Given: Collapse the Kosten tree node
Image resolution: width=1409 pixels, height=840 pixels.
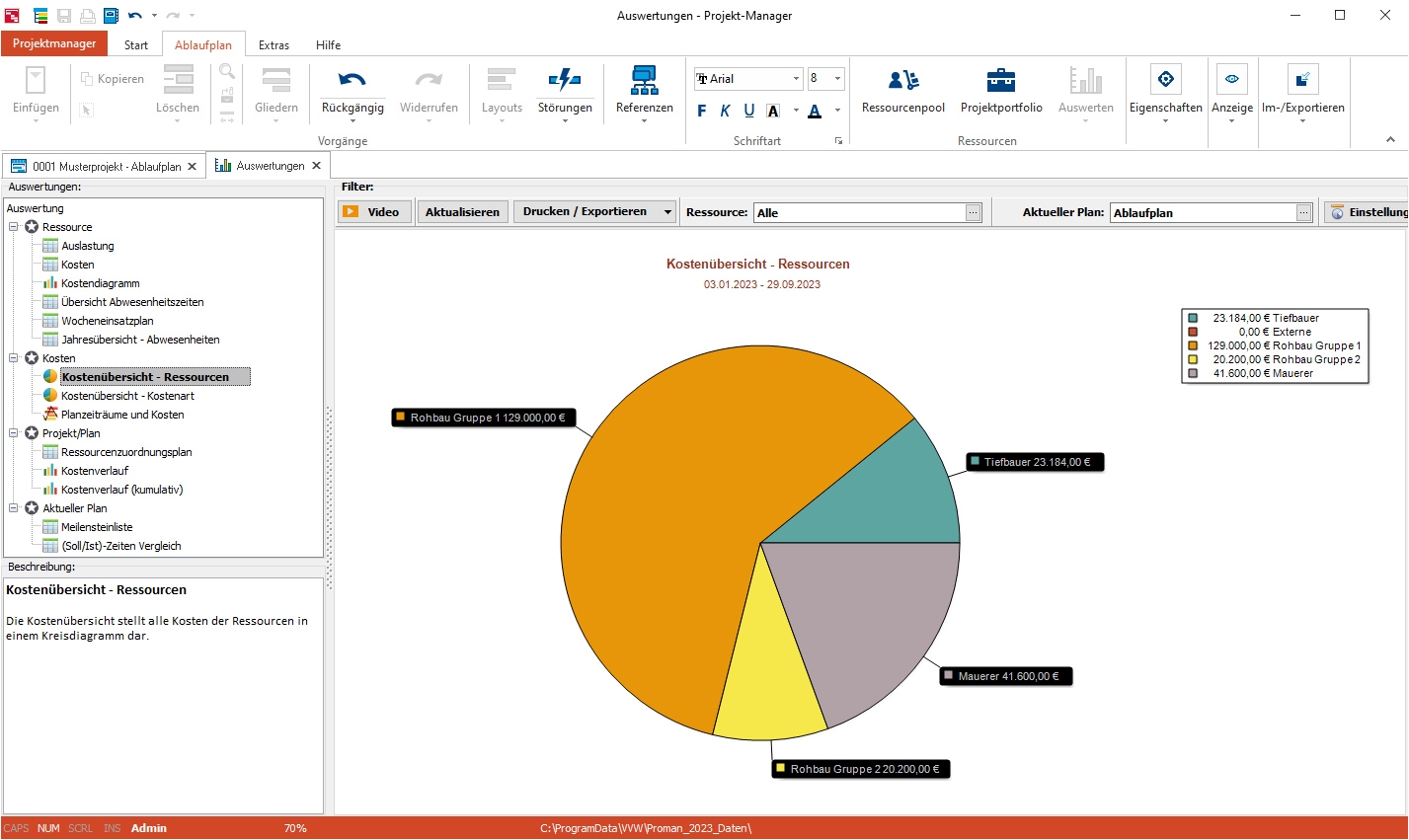Looking at the screenshot, I should pos(14,358).
